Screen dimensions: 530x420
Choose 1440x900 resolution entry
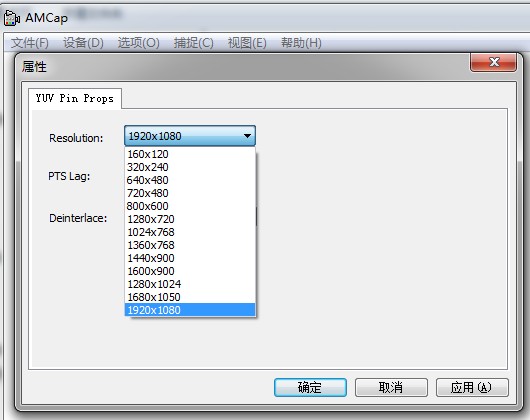click(190, 258)
